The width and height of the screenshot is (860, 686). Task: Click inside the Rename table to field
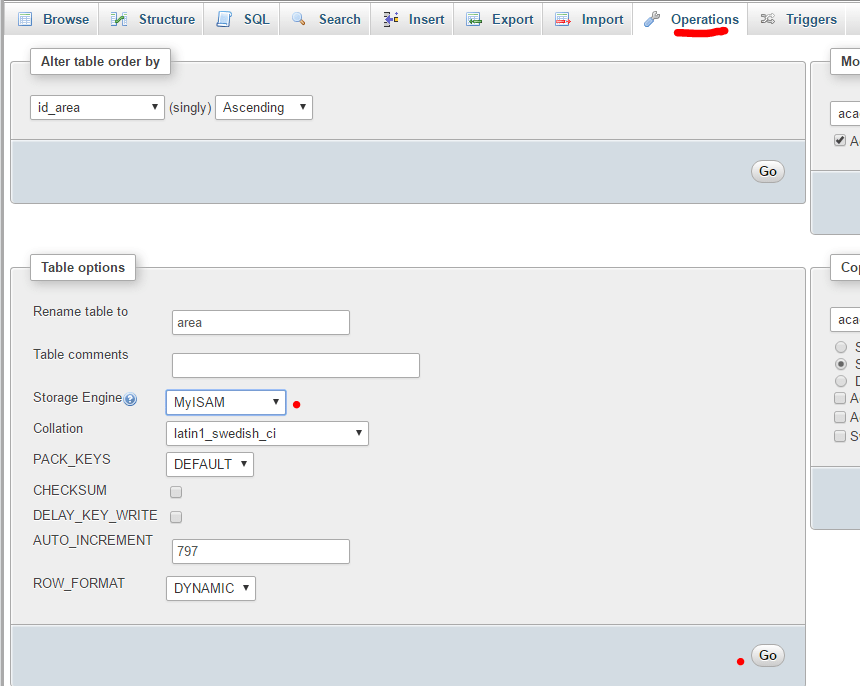(x=260, y=322)
